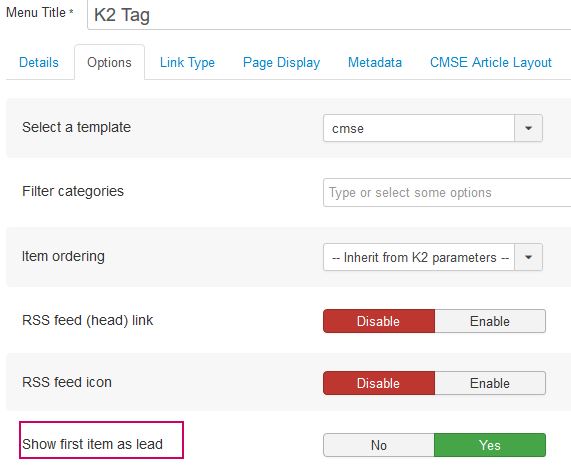Switch to the Link Type tab

187,62
